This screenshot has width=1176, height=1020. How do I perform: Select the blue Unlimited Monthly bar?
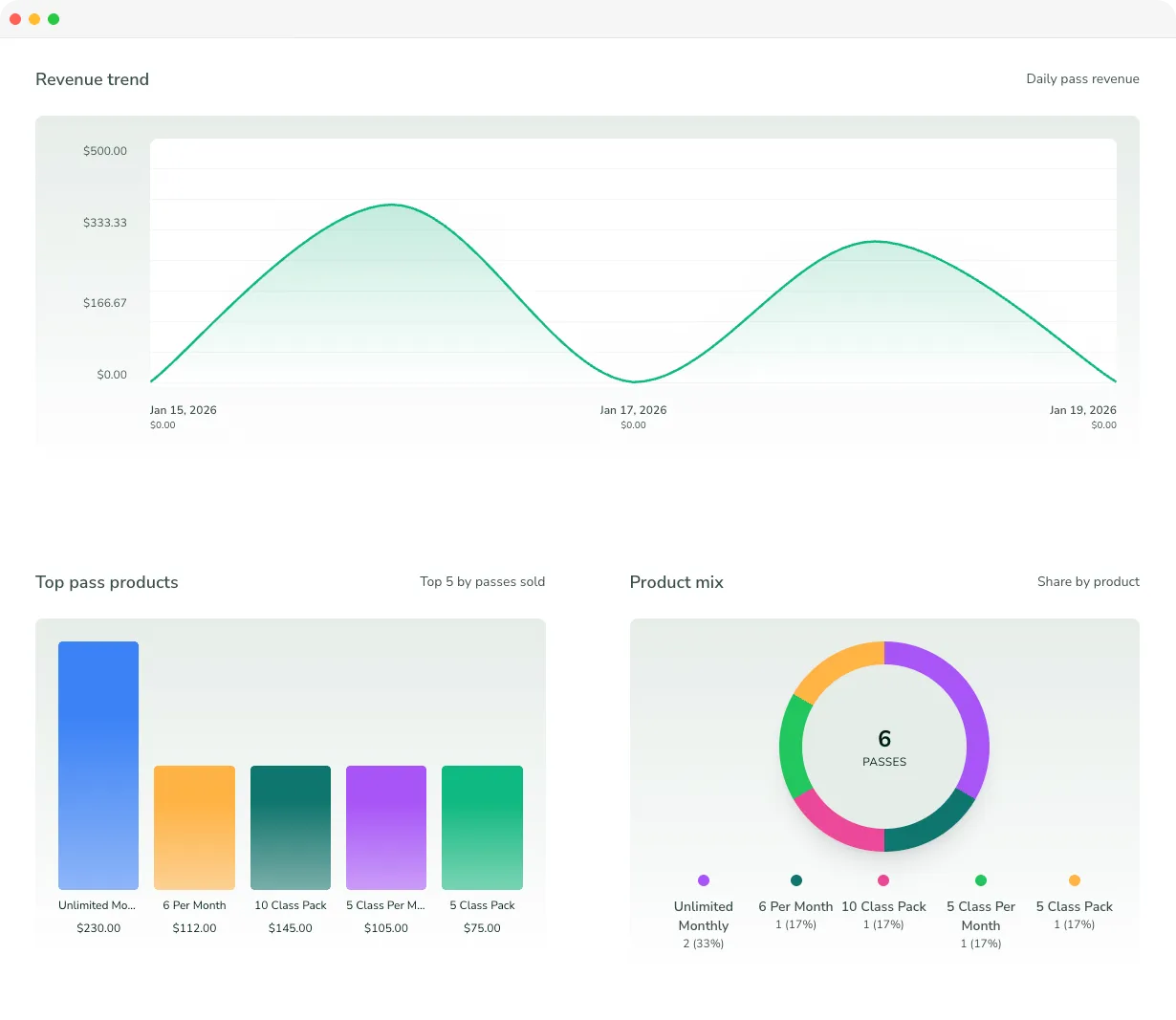(98, 765)
